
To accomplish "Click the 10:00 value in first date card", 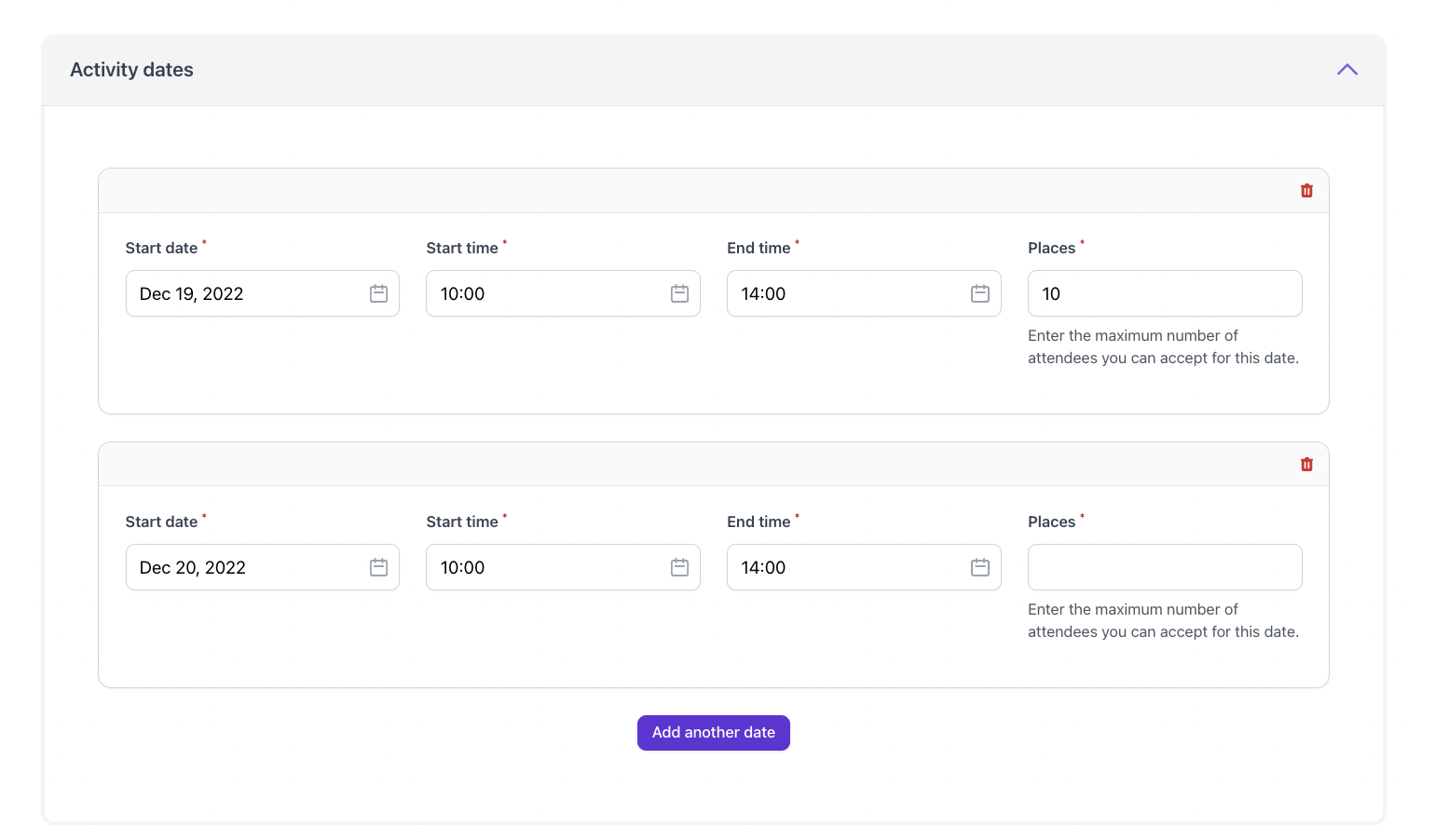I will click(x=462, y=294).
